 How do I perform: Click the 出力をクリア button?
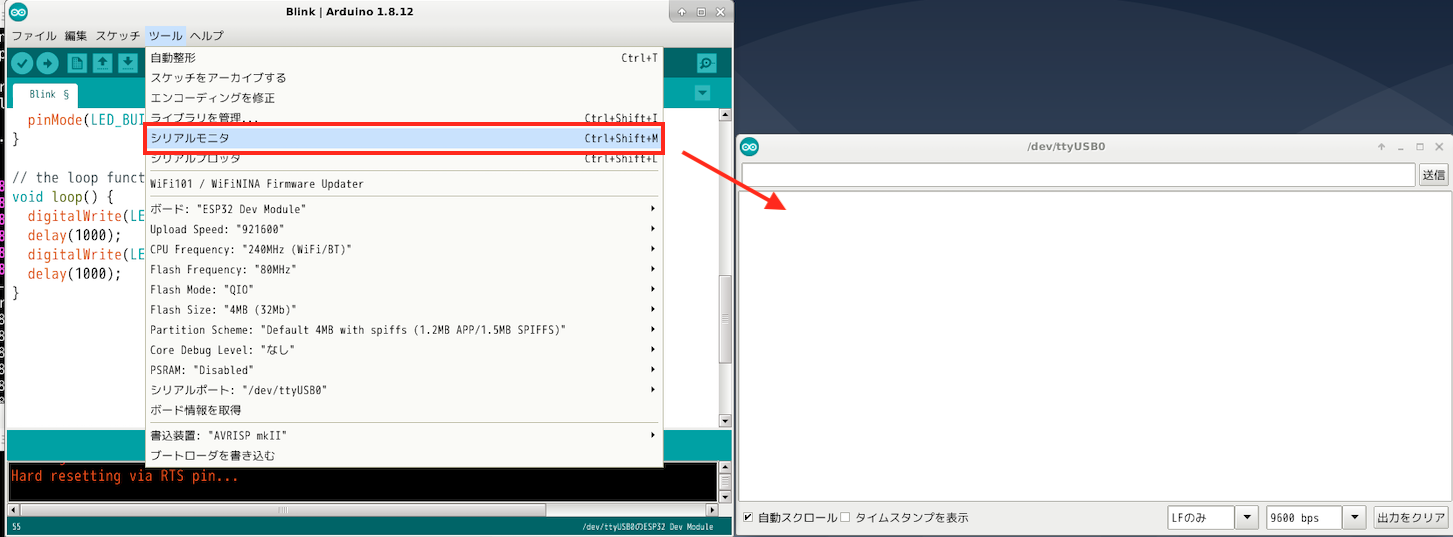1410,517
